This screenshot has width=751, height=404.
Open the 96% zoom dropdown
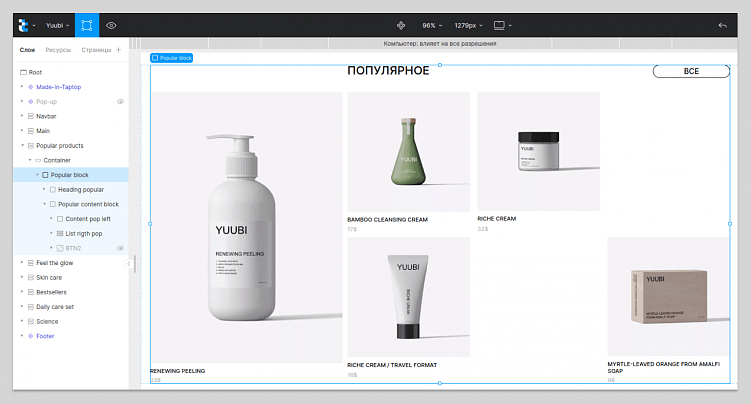pos(432,25)
